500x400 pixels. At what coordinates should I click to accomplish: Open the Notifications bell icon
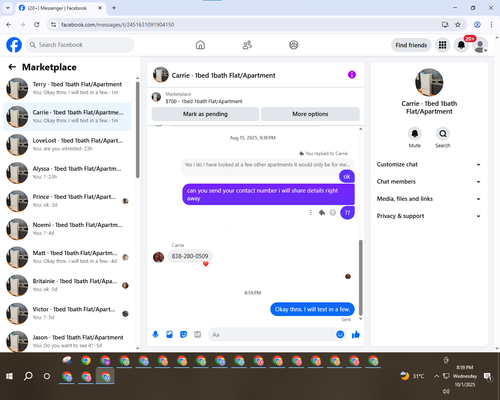pos(461,45)
